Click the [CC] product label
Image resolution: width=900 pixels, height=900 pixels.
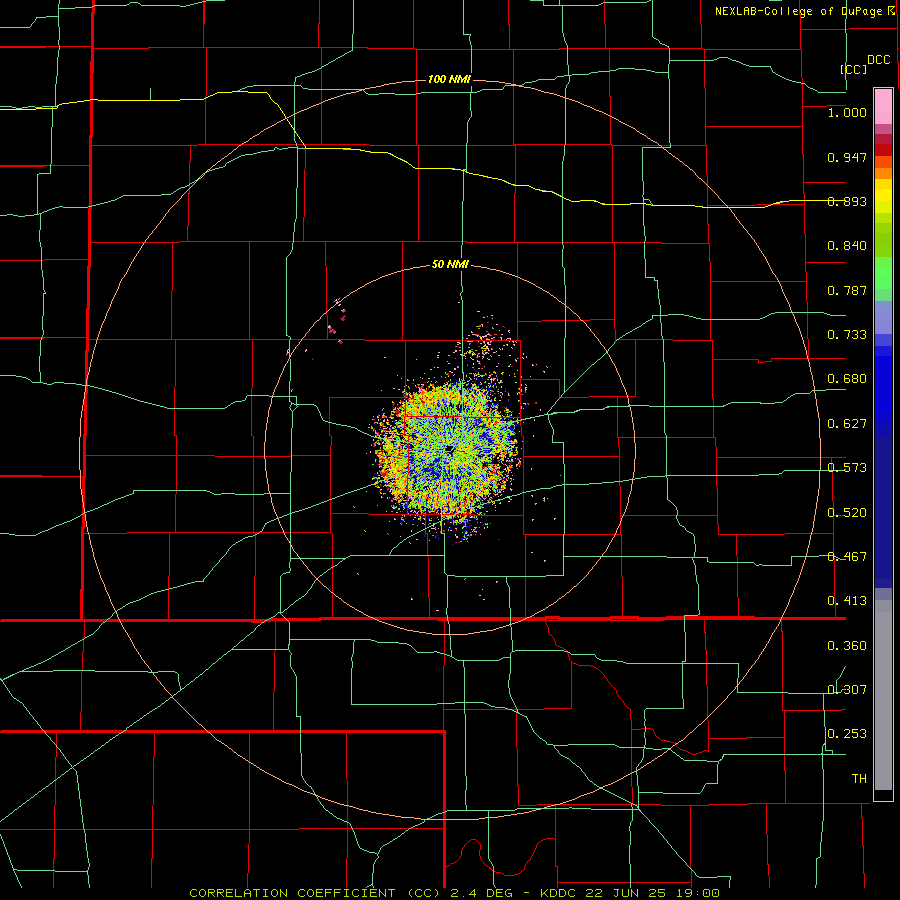[x=854, y=69]
